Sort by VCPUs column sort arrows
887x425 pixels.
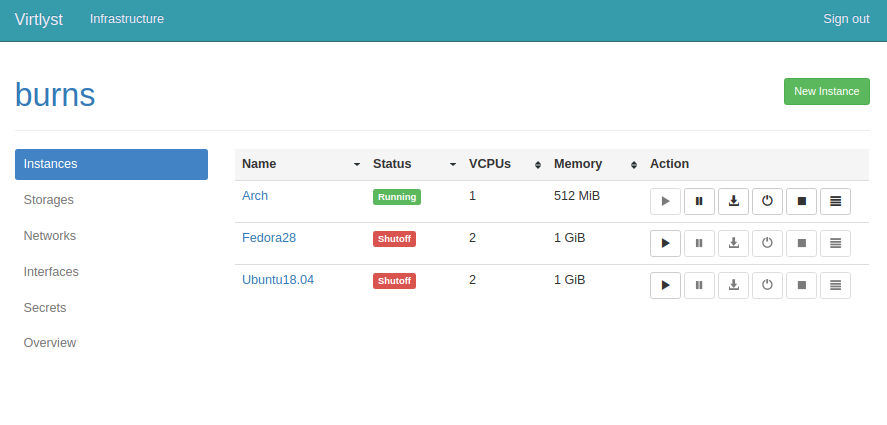point(538,164)
